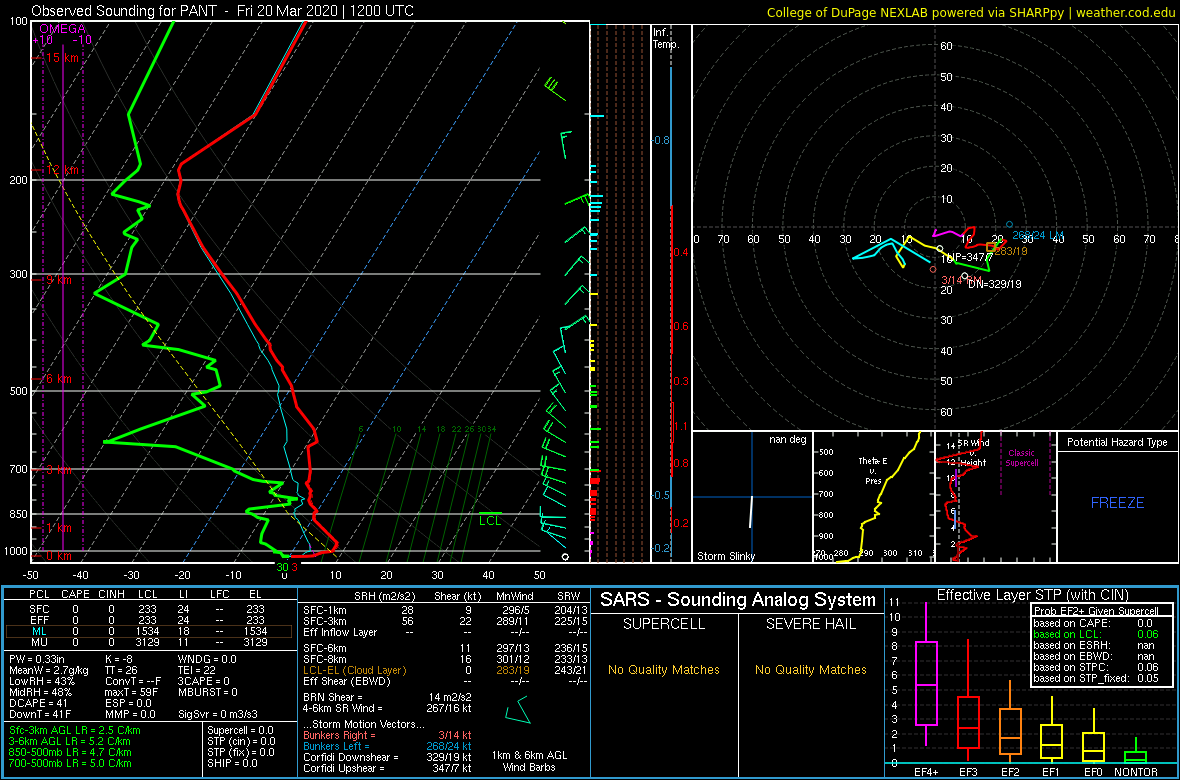Select the orange 'LCL-EL (Cloud Layer)' row
The image size is (1180, 780).
click(444, 670)
